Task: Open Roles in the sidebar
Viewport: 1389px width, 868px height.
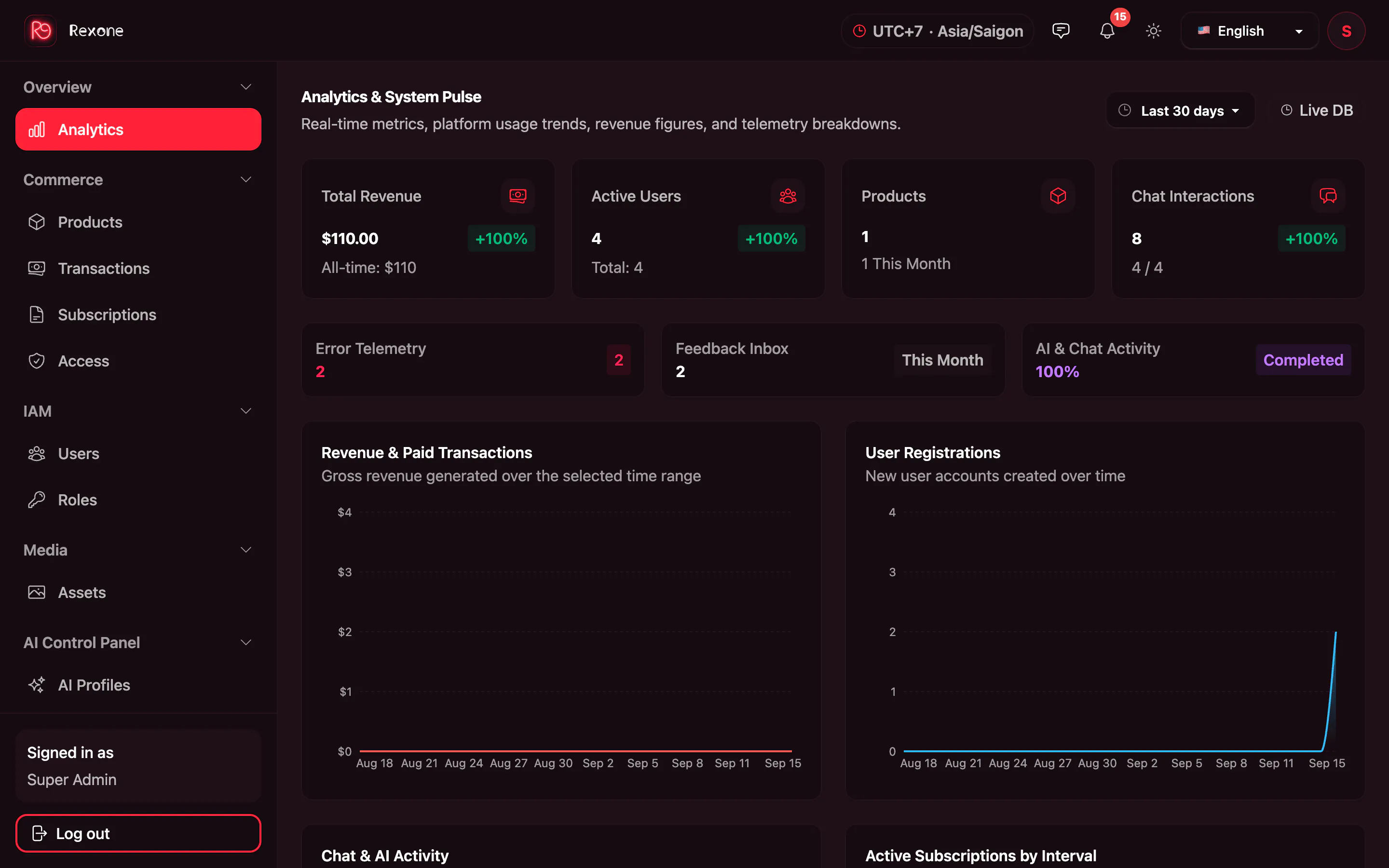Action: tap(138, 500)
